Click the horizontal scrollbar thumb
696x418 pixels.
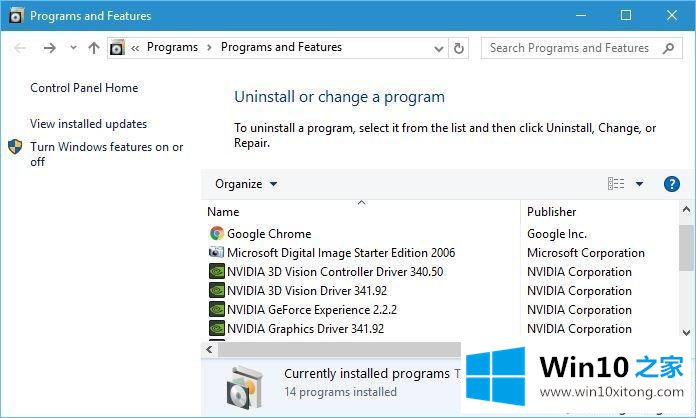(x=339, y=350)
